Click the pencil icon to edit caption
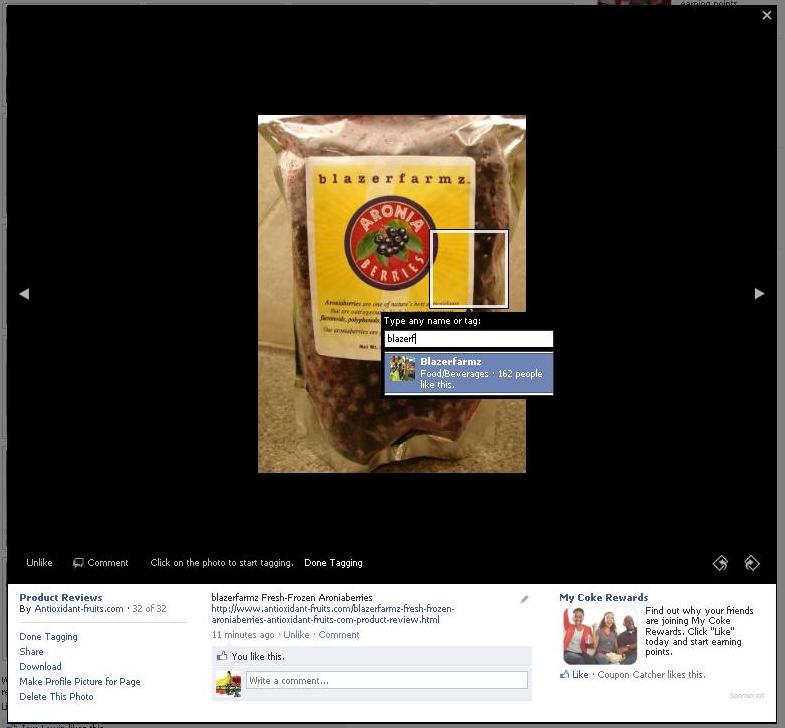Screen dimensions: 785x728 (x=524, y=599)
